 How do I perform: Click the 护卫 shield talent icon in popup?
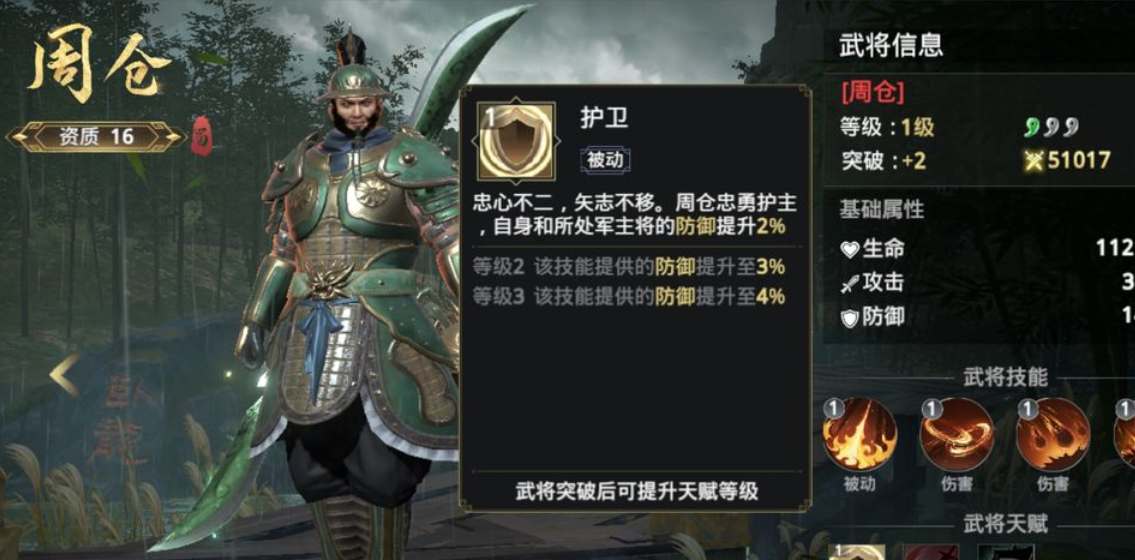tap(516, 140)
